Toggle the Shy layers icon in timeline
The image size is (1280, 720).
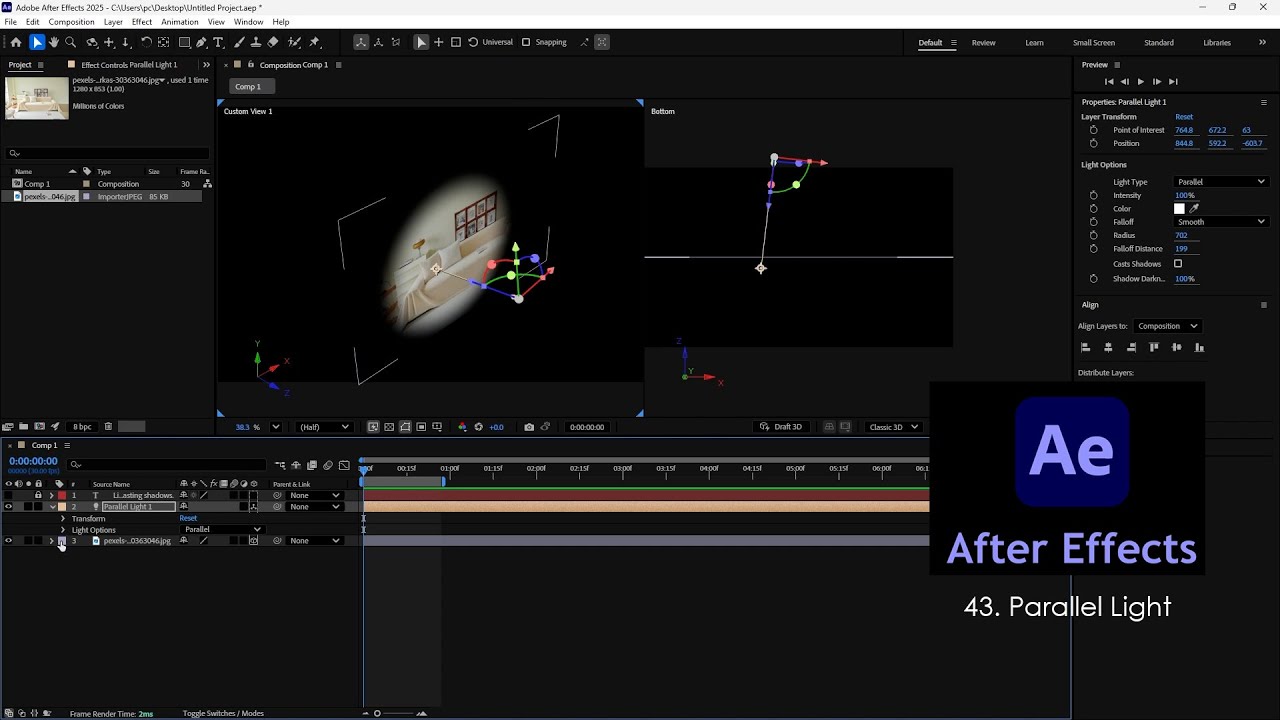(296, 465)
